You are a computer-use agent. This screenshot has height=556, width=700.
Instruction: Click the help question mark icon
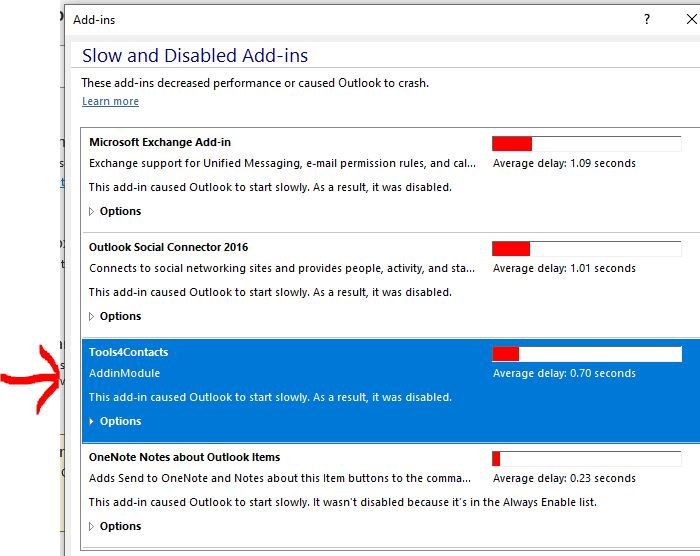[646, 19]
